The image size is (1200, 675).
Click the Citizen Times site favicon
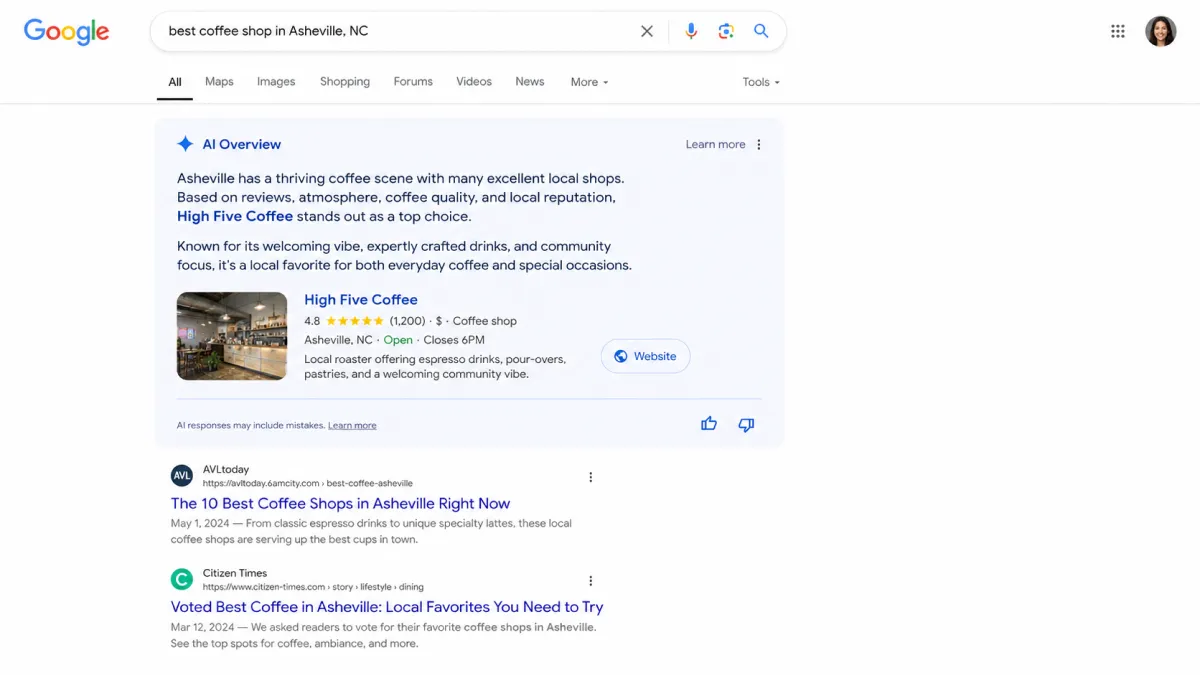[182, 579]
